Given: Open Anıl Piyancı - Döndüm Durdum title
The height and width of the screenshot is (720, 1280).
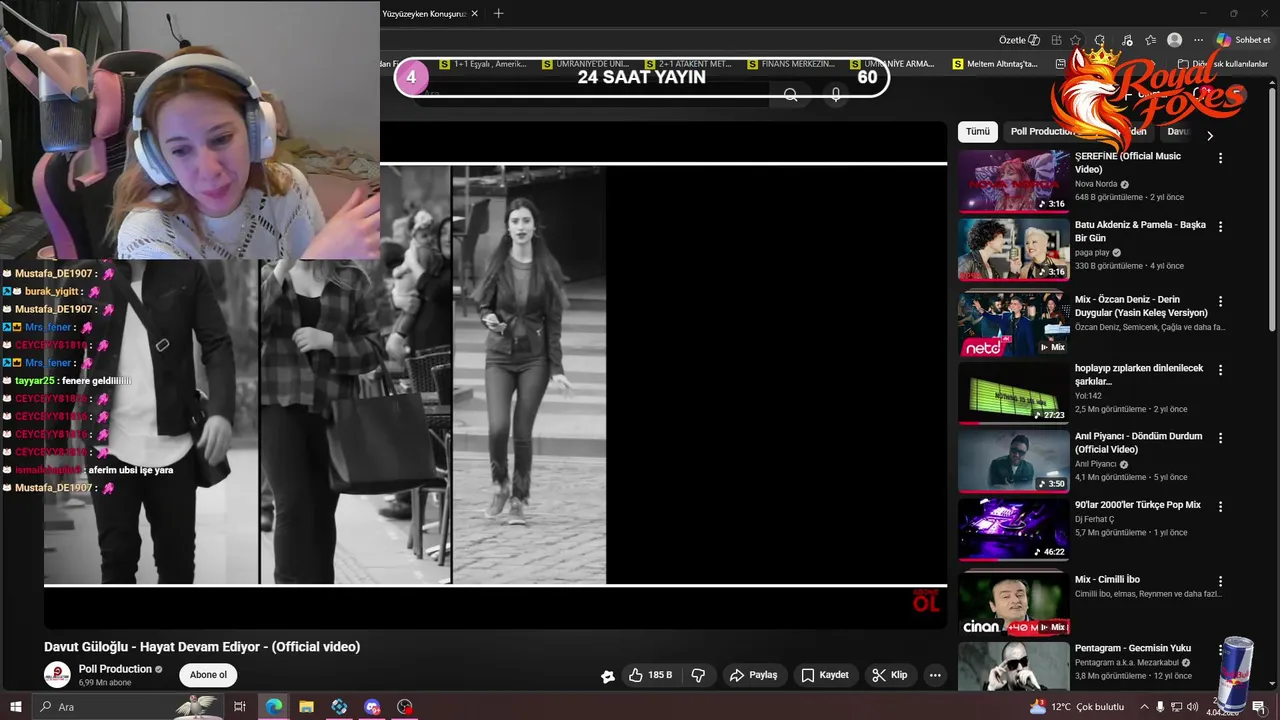Looking at the screenshot, I should coord(1138,443).
